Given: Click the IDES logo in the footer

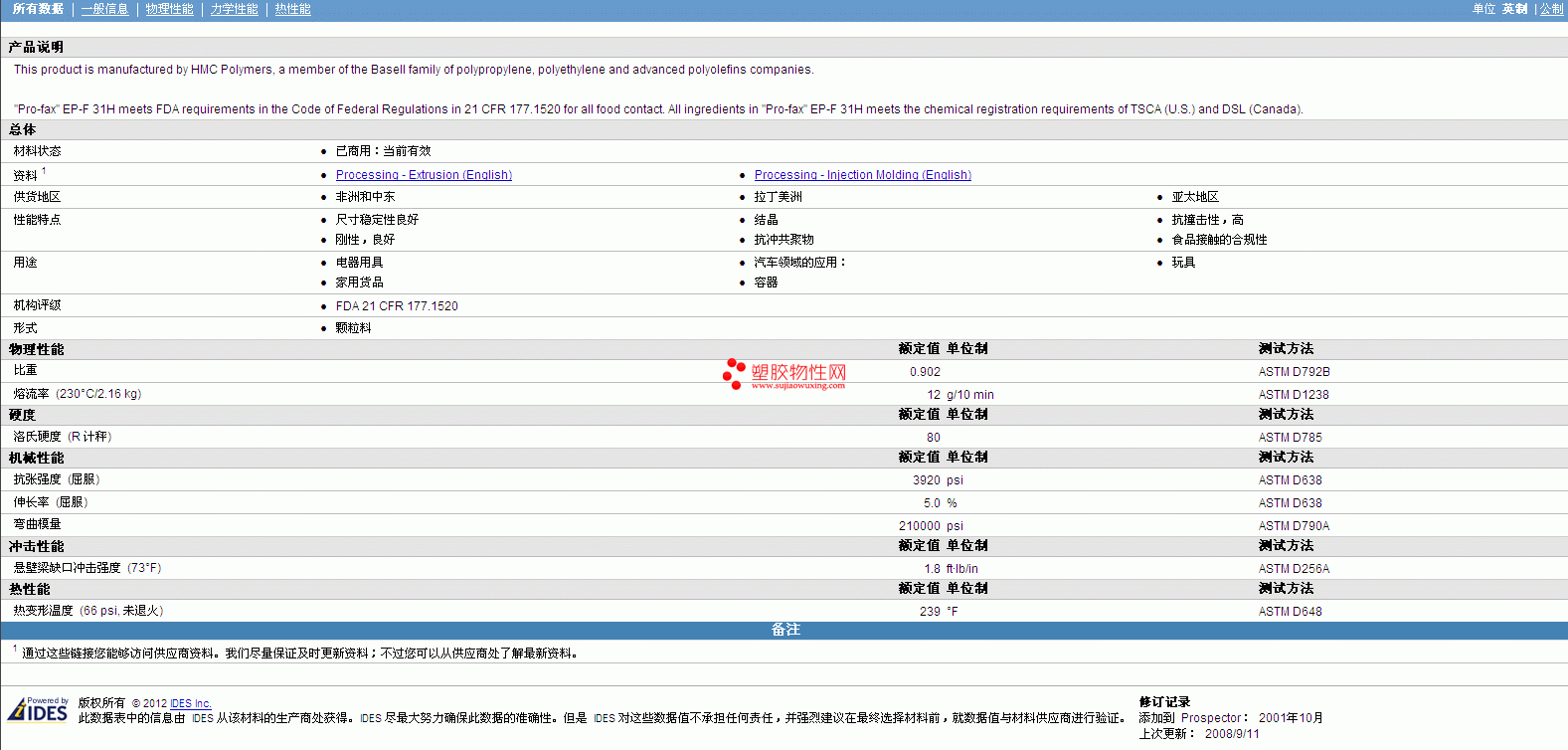Looking at the screenshot, I should click(x=38, y=709).
